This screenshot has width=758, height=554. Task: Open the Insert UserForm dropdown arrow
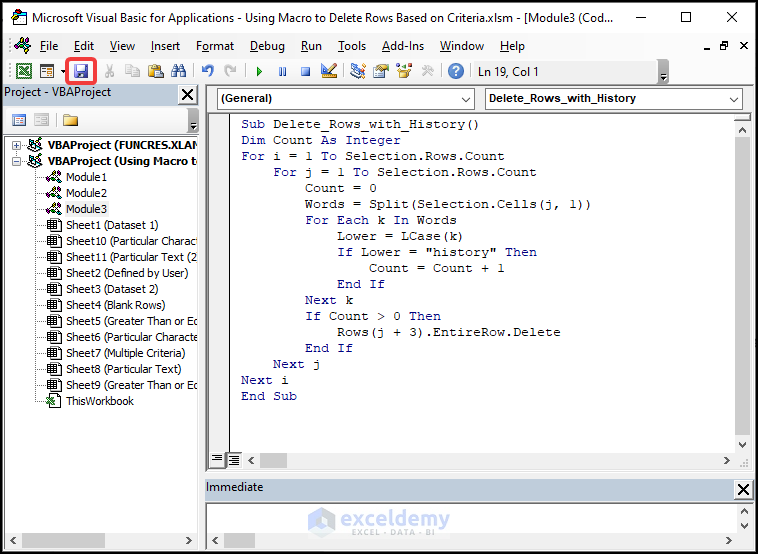pos(63,72)
